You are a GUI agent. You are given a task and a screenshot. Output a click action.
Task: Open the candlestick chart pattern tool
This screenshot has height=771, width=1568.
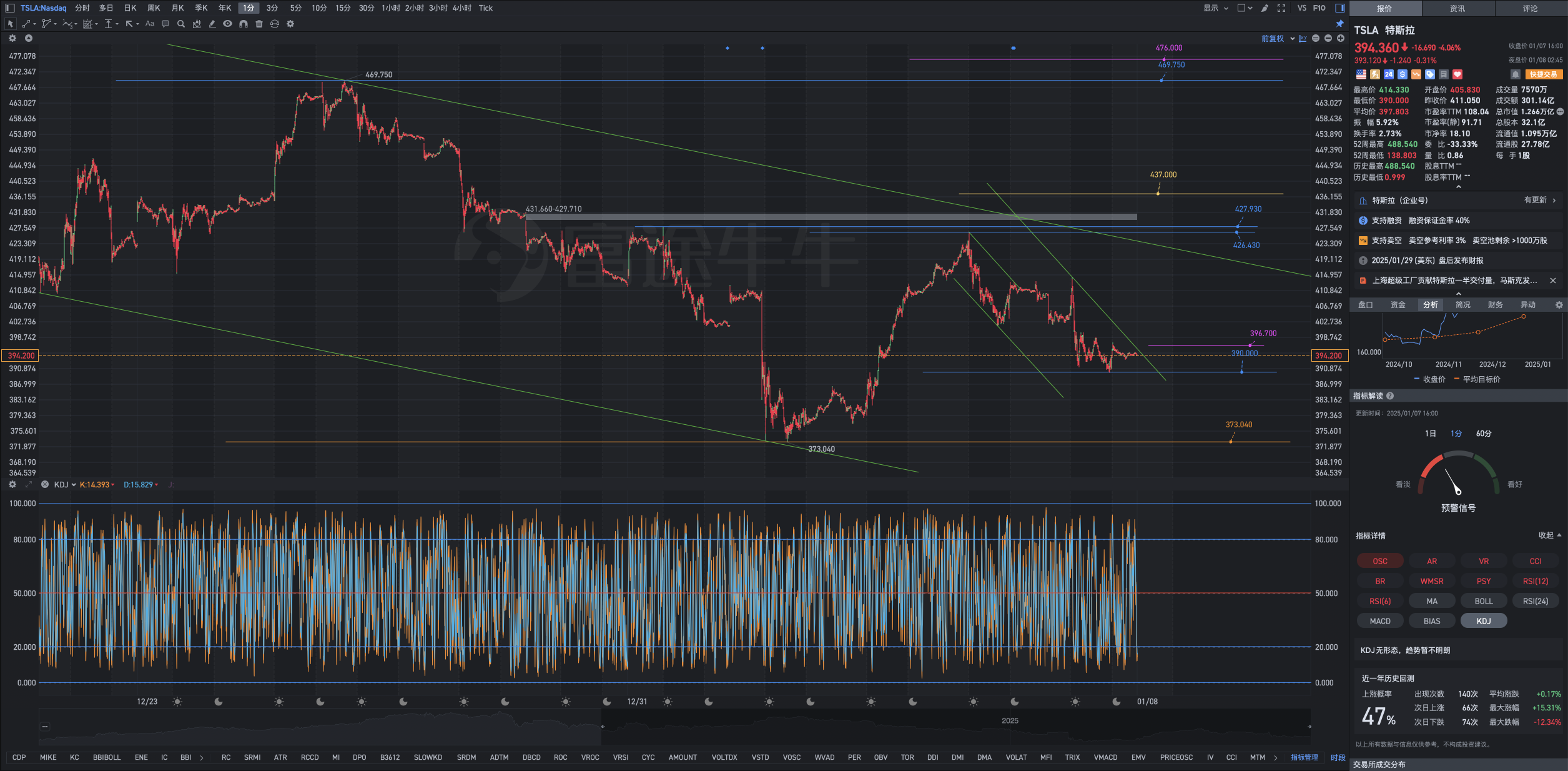pos(197,24)
